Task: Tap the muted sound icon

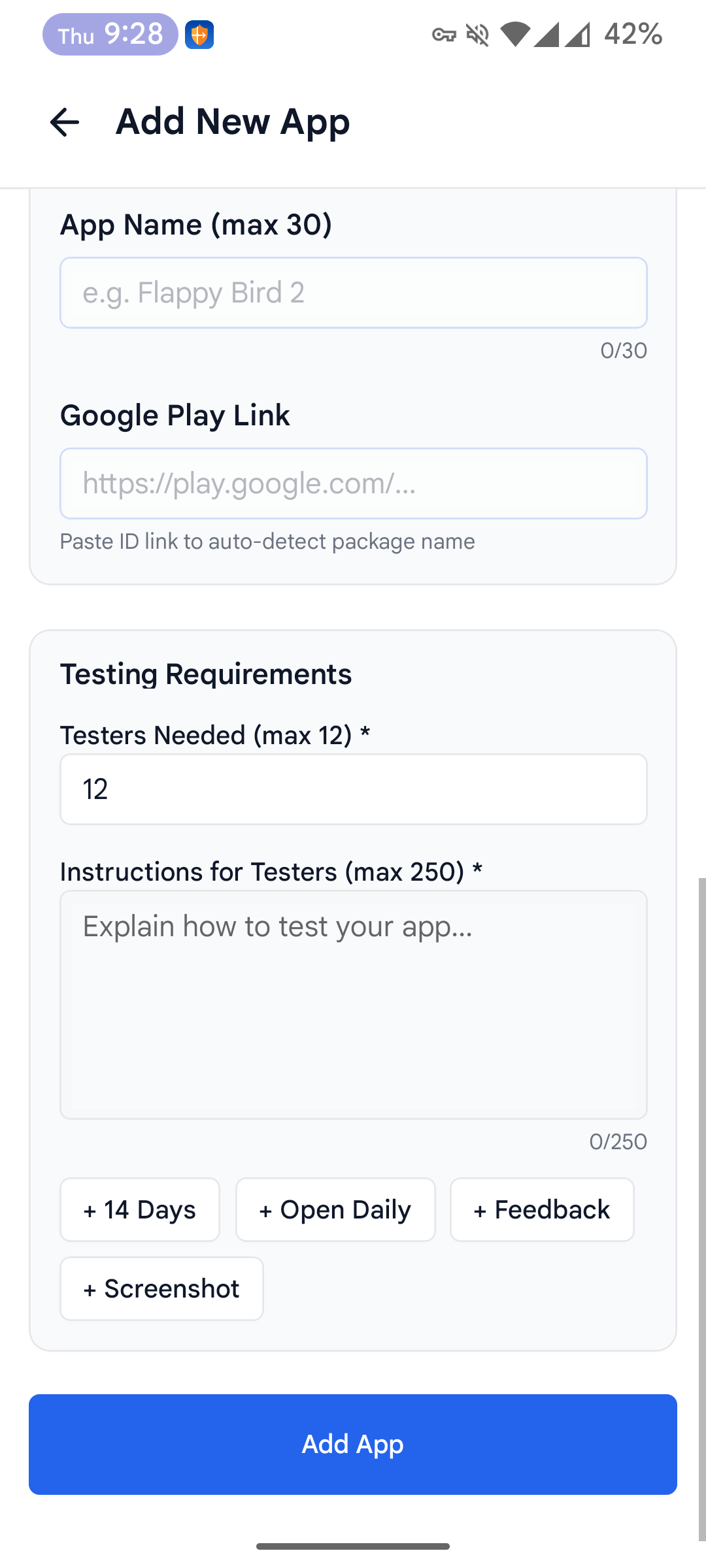Action: pyautogui.click(x=477, y=35)
